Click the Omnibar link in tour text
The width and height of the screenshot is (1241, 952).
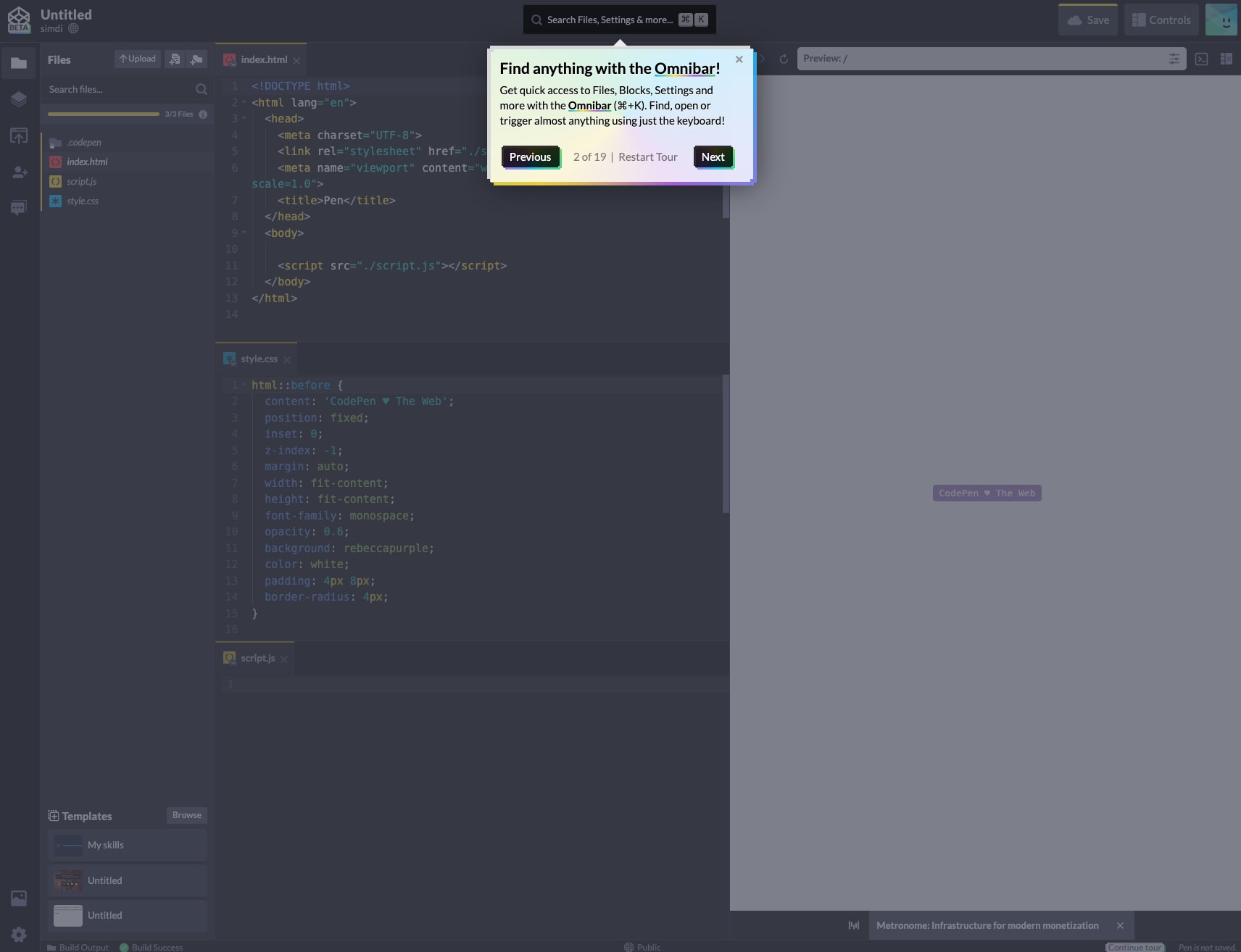click(589, 106)
